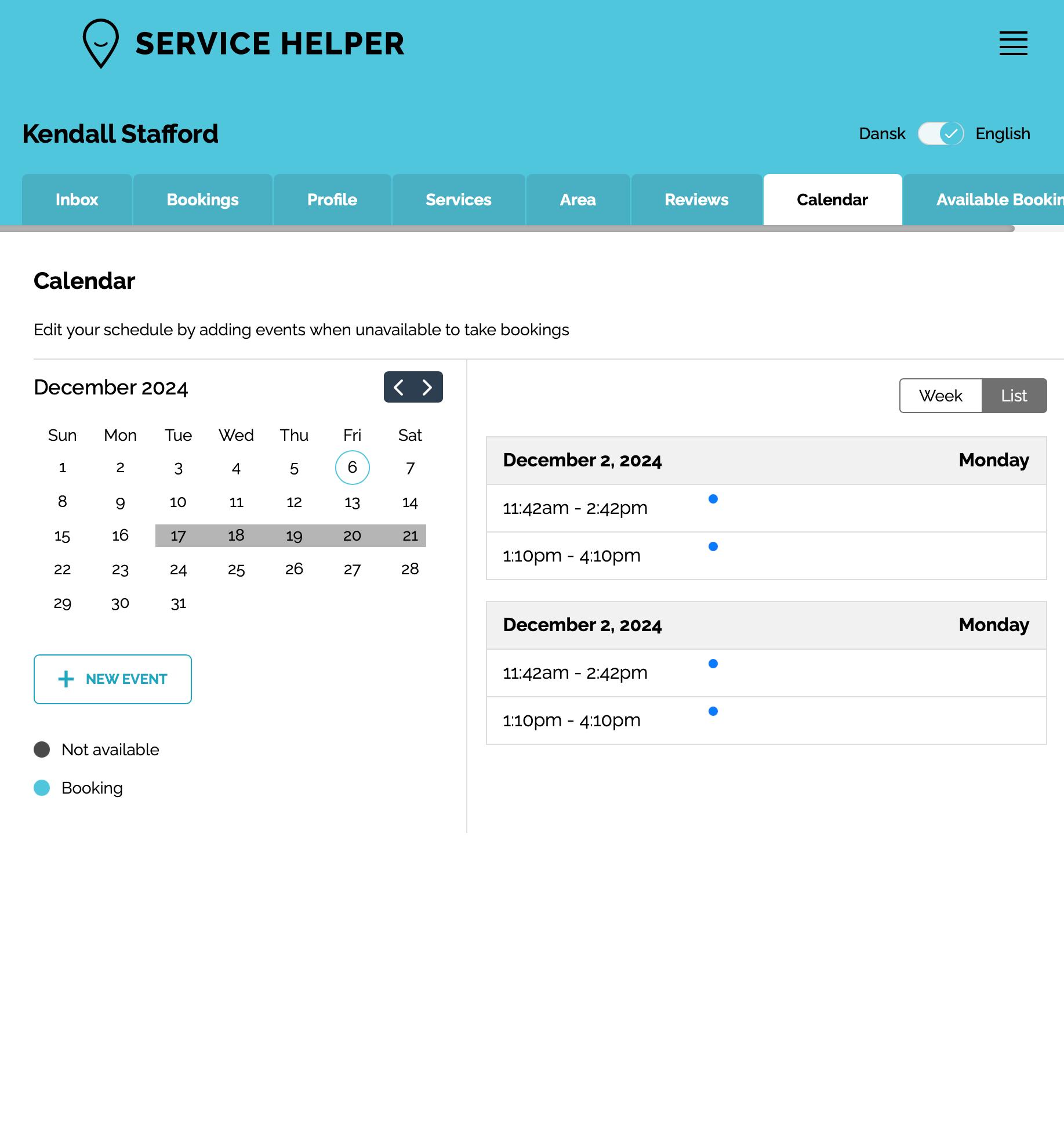
Task: Open second 1:10pm - 4:10pm event
Action: pos(767,720)
